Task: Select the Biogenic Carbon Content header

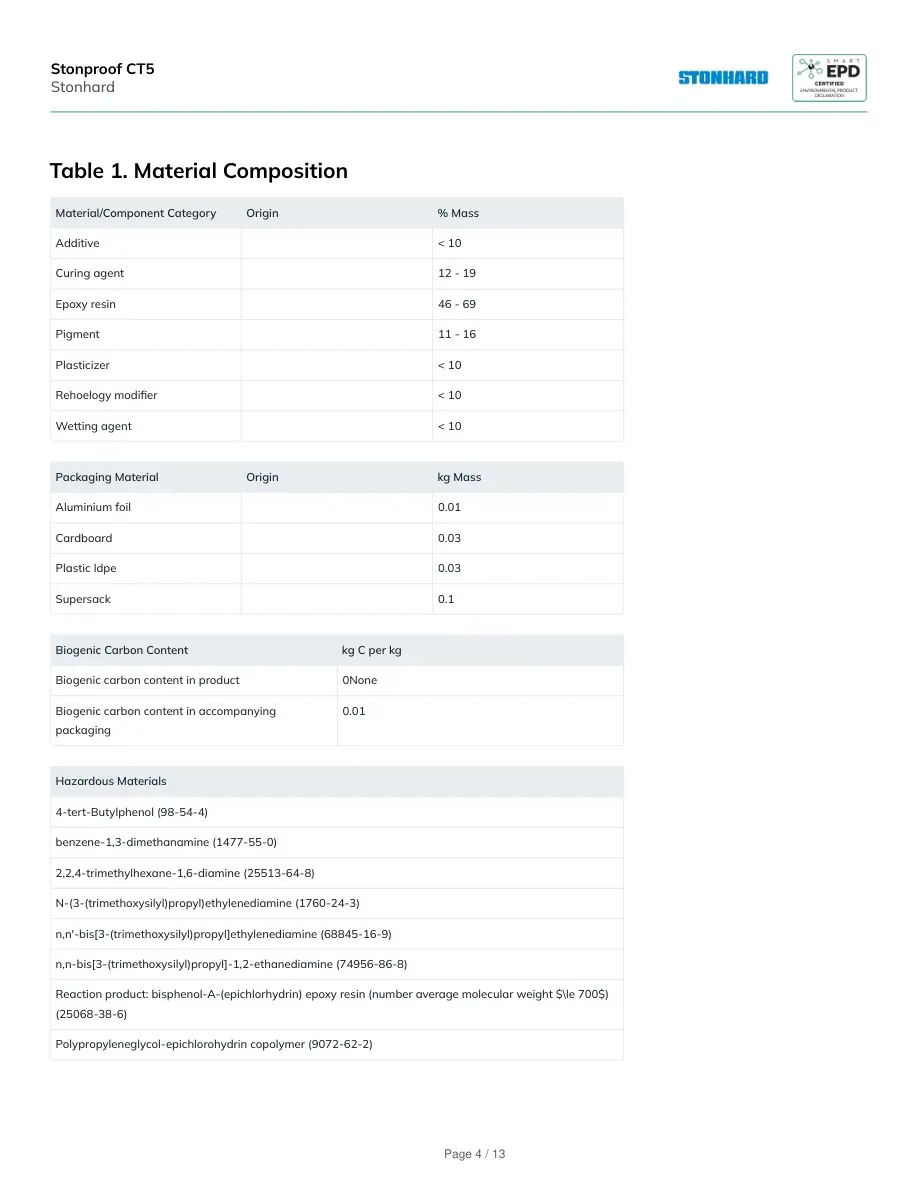Action: coord(121,650)
